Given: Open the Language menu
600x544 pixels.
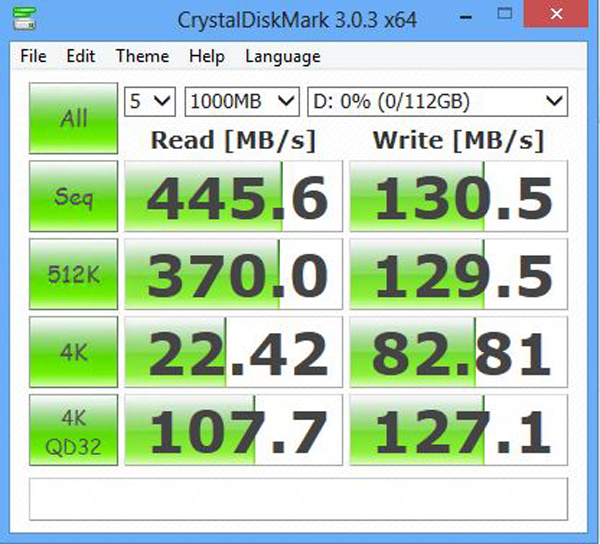Looking at the screenshot, I should pyautogui.click(x=283, y=57).
